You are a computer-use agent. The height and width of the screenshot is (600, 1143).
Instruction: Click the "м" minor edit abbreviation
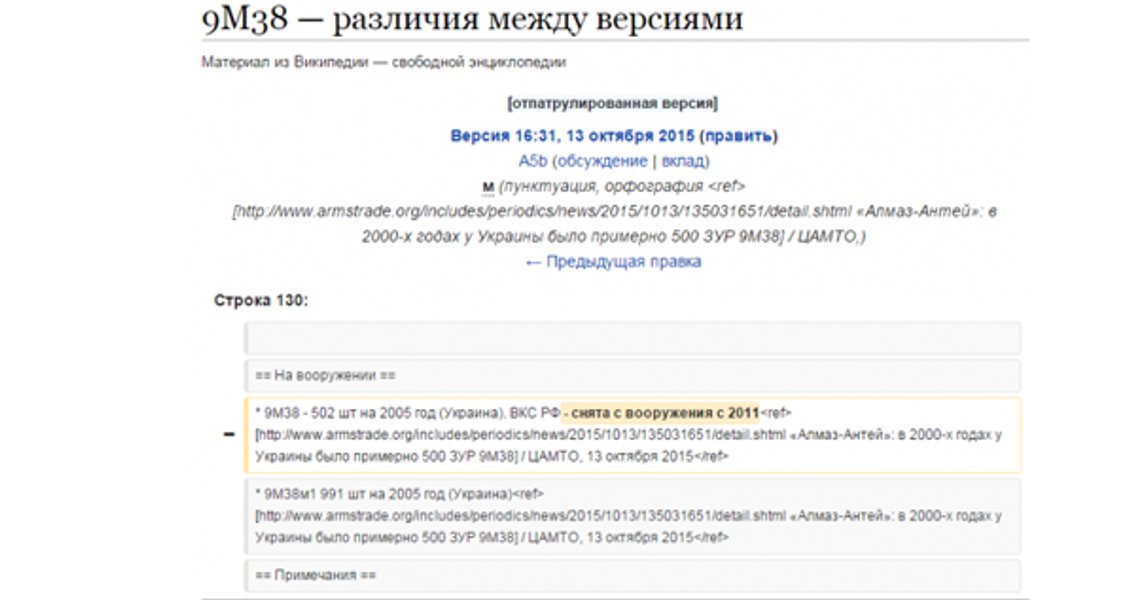pyautogui.click(x=488, y=186)
